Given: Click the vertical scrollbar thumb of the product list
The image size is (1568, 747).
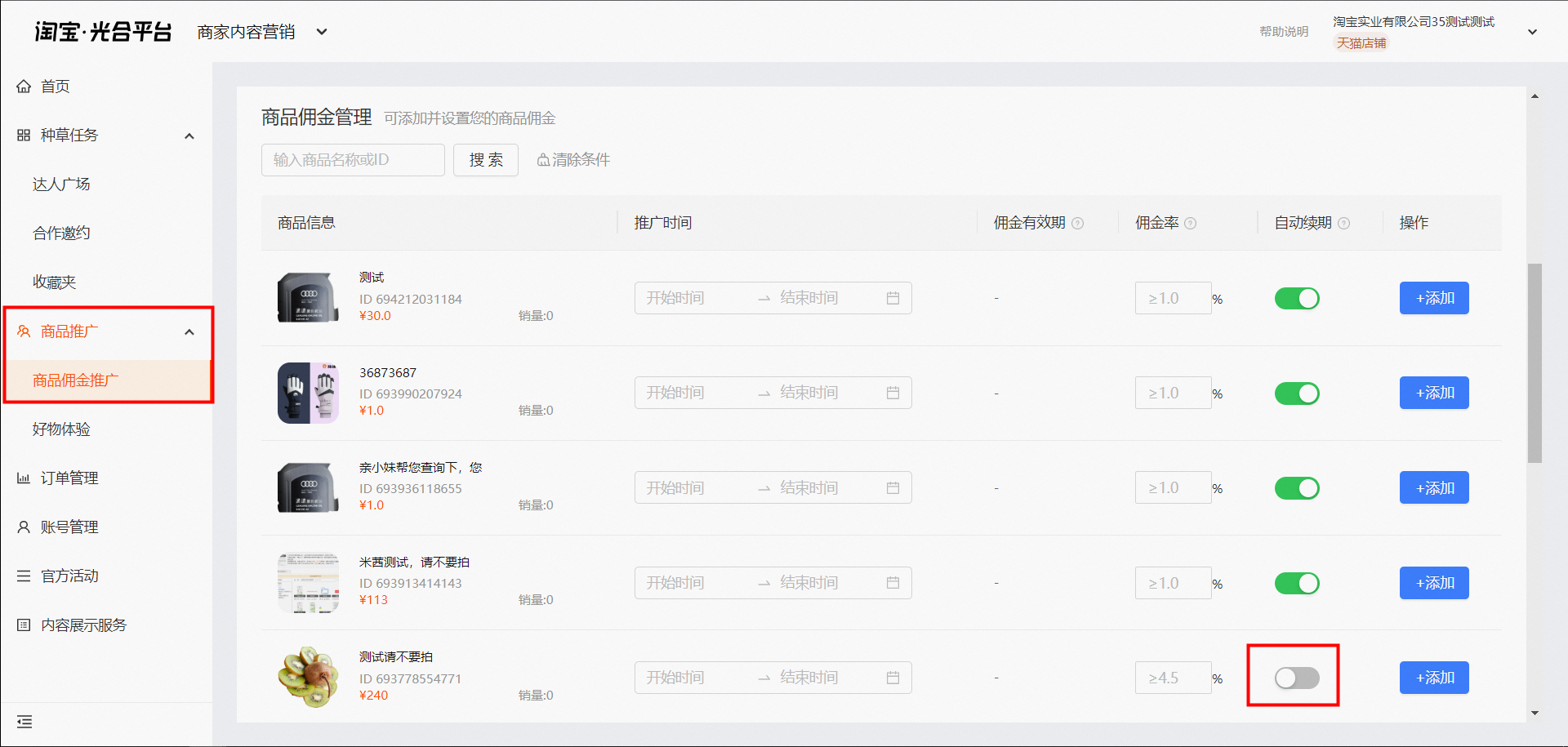Looking at the screenshot, I should coord(1535,363).
